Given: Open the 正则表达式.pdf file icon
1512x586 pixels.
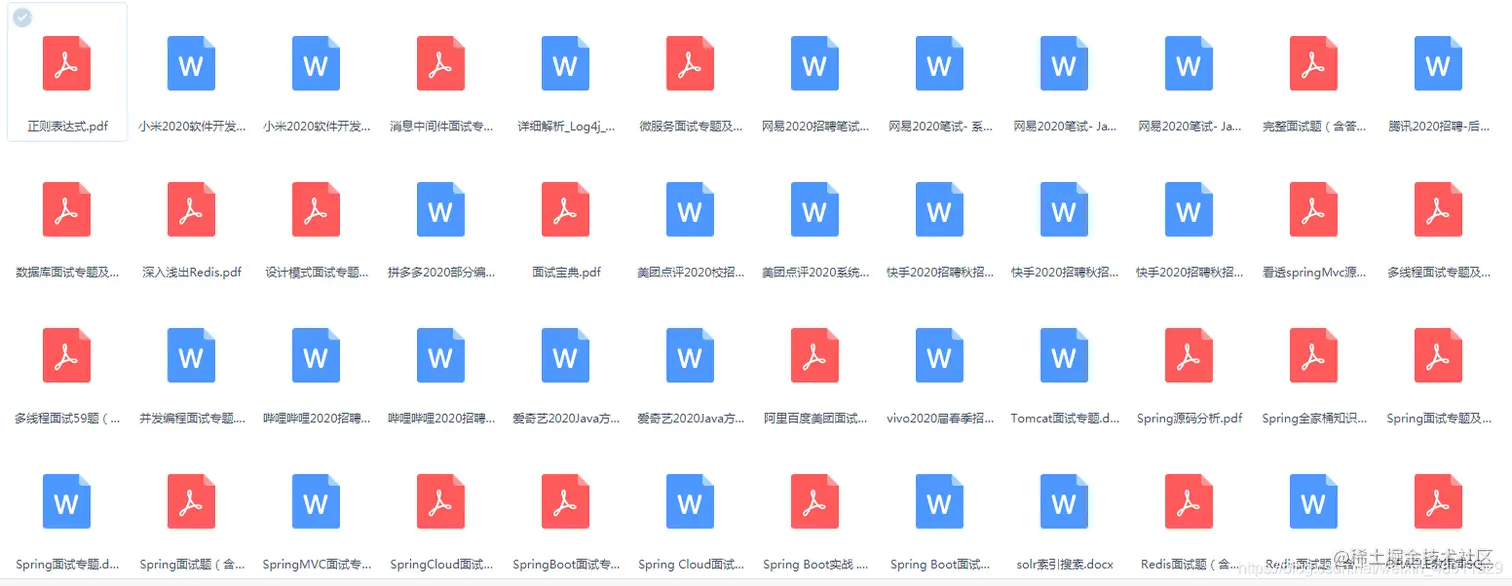Looking at the screenshot, I should pos(66,63).
